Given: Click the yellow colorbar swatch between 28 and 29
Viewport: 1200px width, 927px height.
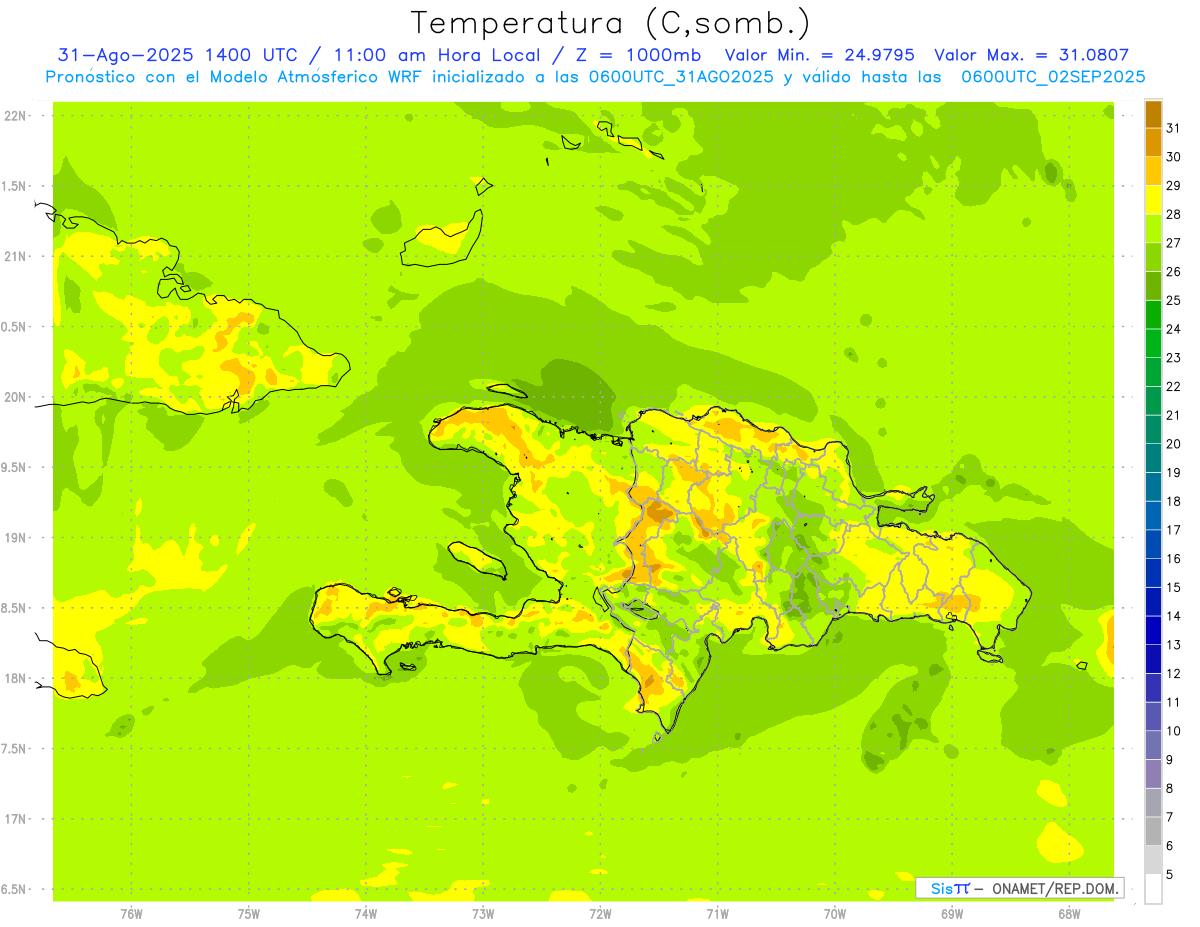Looking at the screenshot, I should point(1153,200).
